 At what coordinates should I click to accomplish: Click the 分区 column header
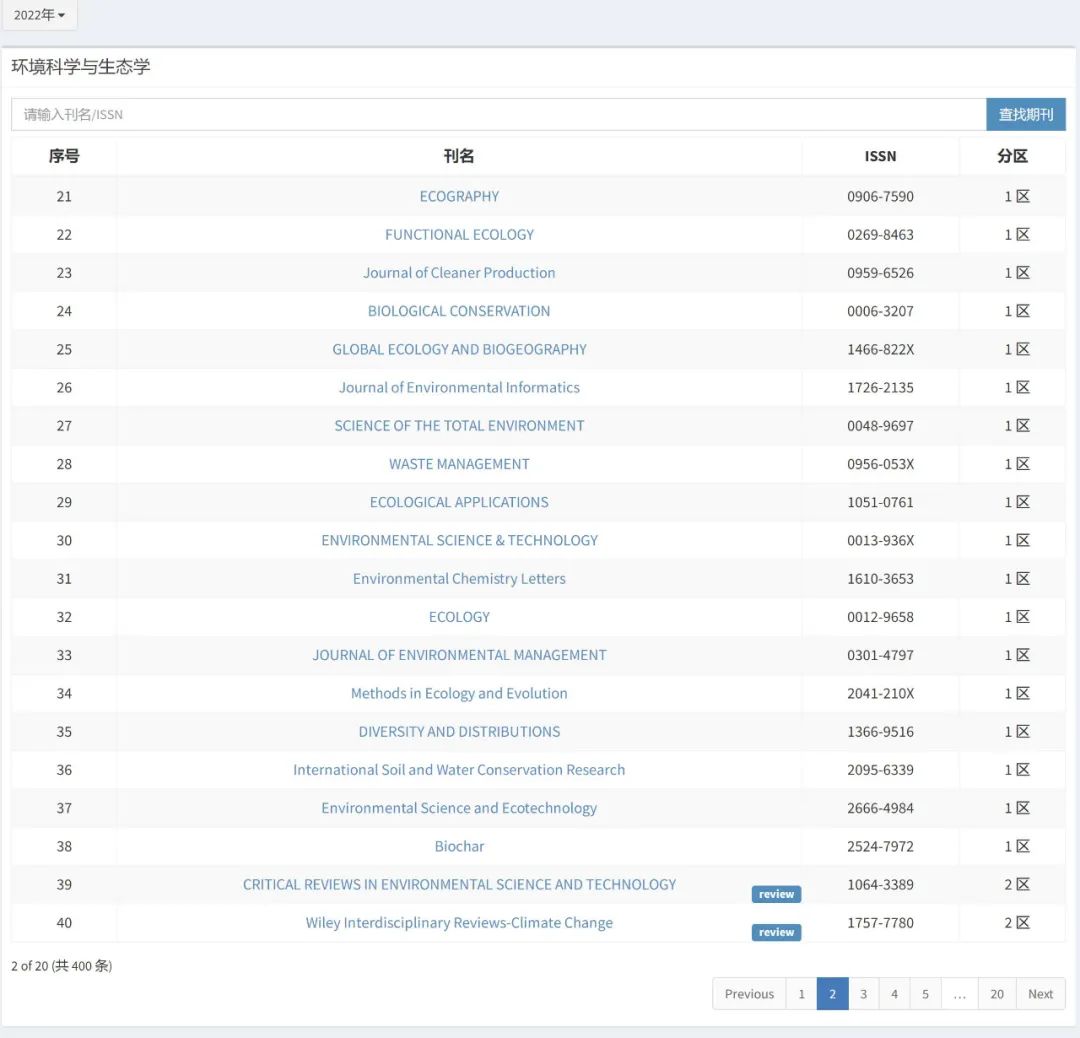1012,156
